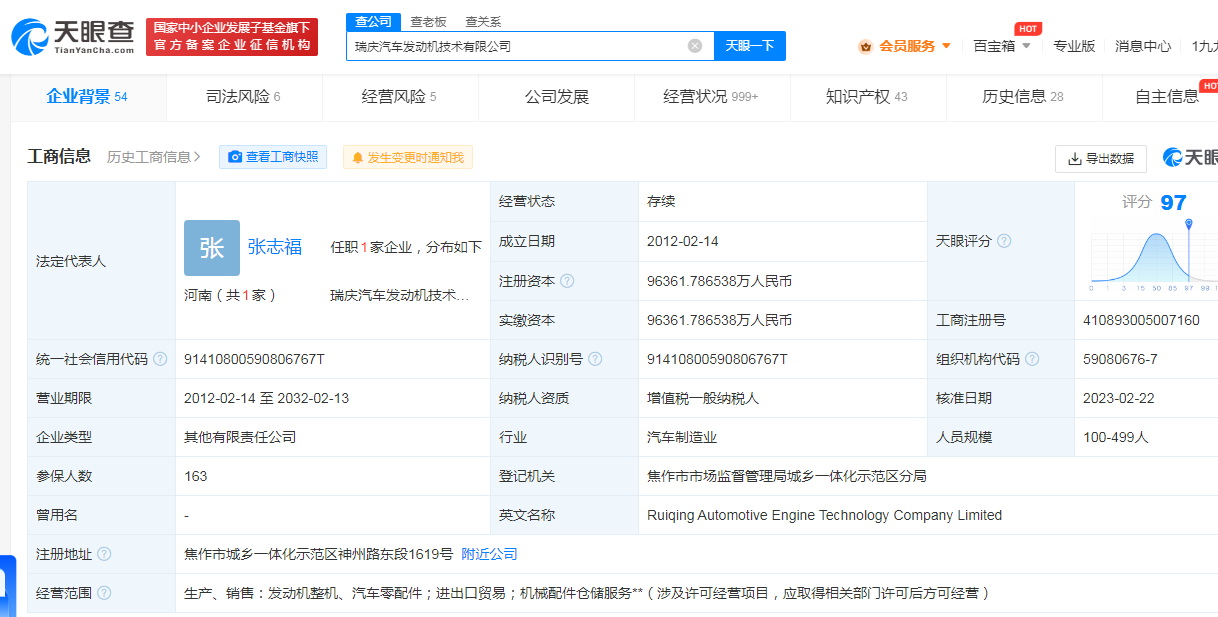Screen dimensions: 1218x617
Task: Select the 查老板 search mode tab
Action: click(428, 22)
